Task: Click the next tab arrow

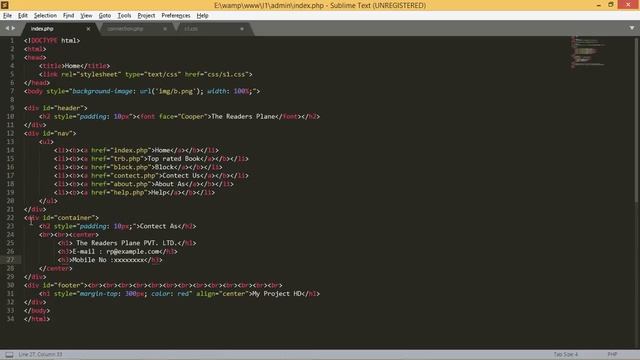Action: coord(13,28)
